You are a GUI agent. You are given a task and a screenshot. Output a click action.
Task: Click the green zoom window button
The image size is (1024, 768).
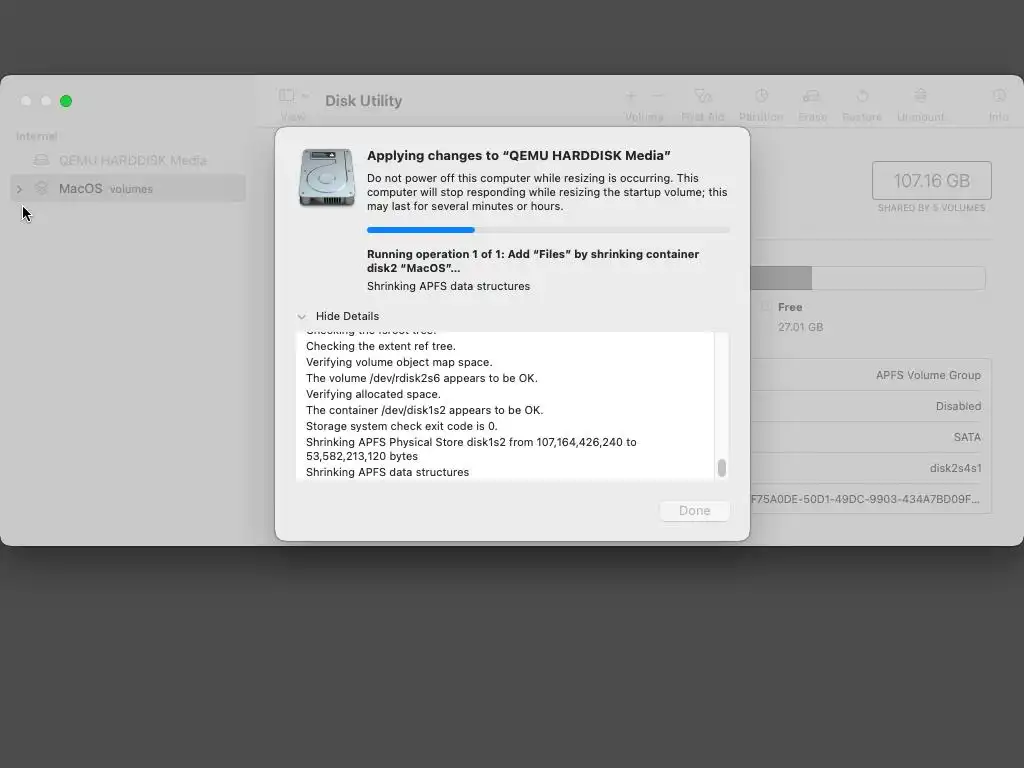click(66, 101)
